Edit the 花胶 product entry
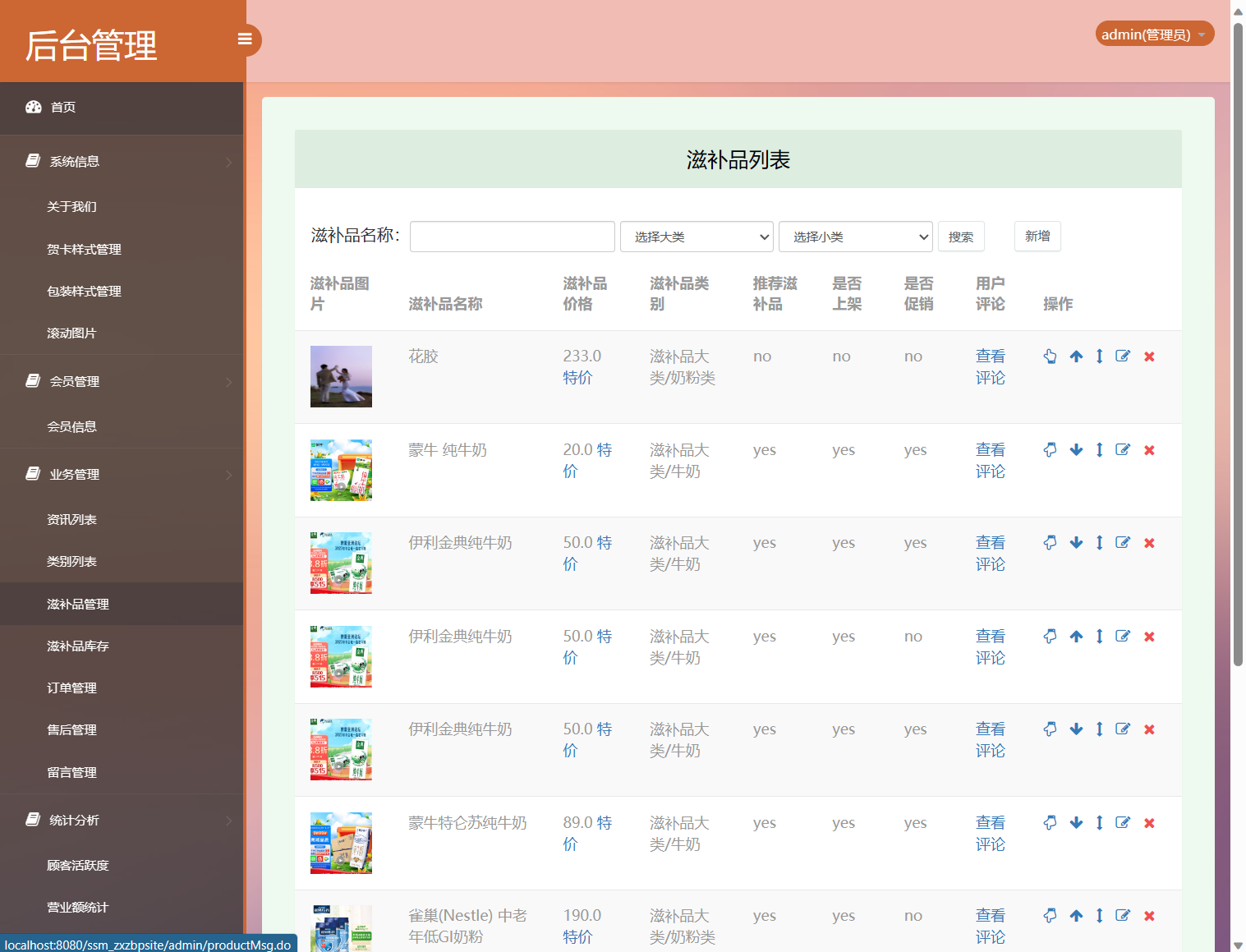 pyautogui.click(x=1123, y=356)
